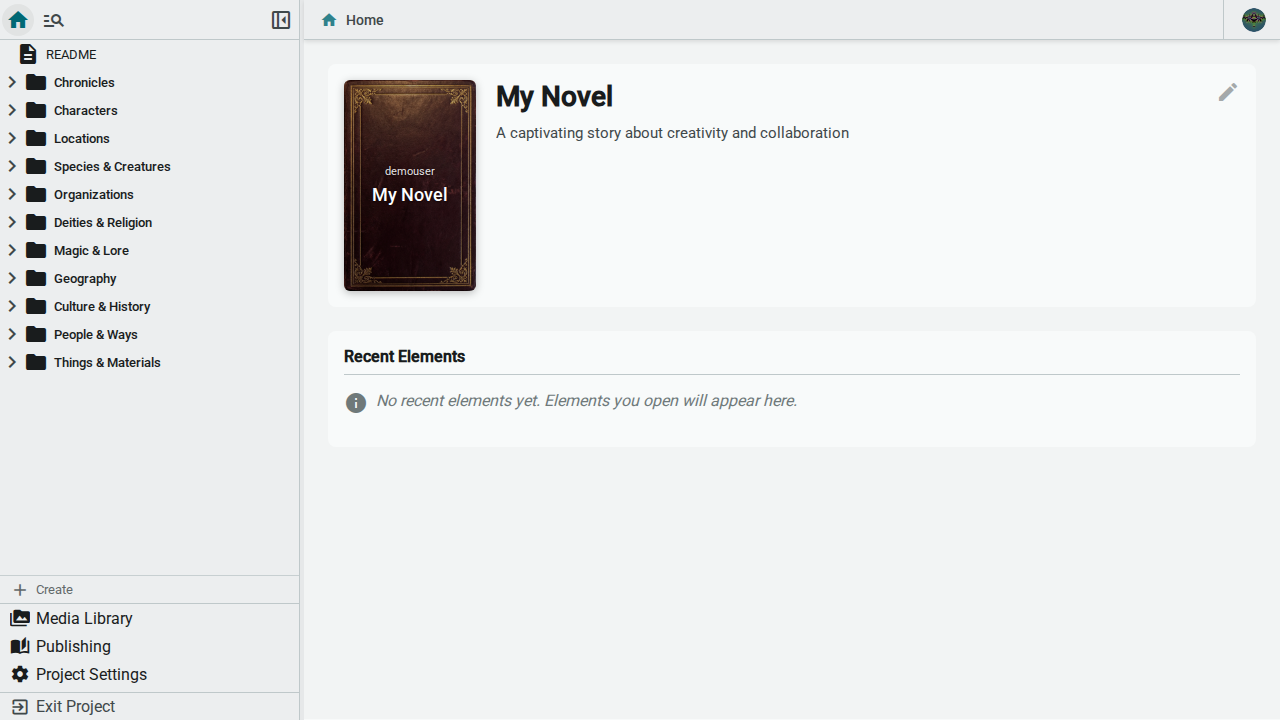
Task: Expand the Characters folder chevron
Action: pos(12,110)
